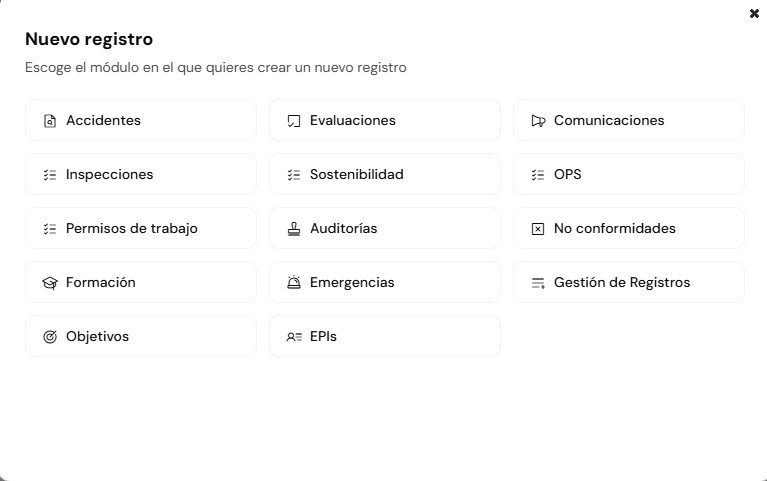Click the No conformidades crossed-box icon
The height and width of the screenshot is (481, 767).
[538, 229]
